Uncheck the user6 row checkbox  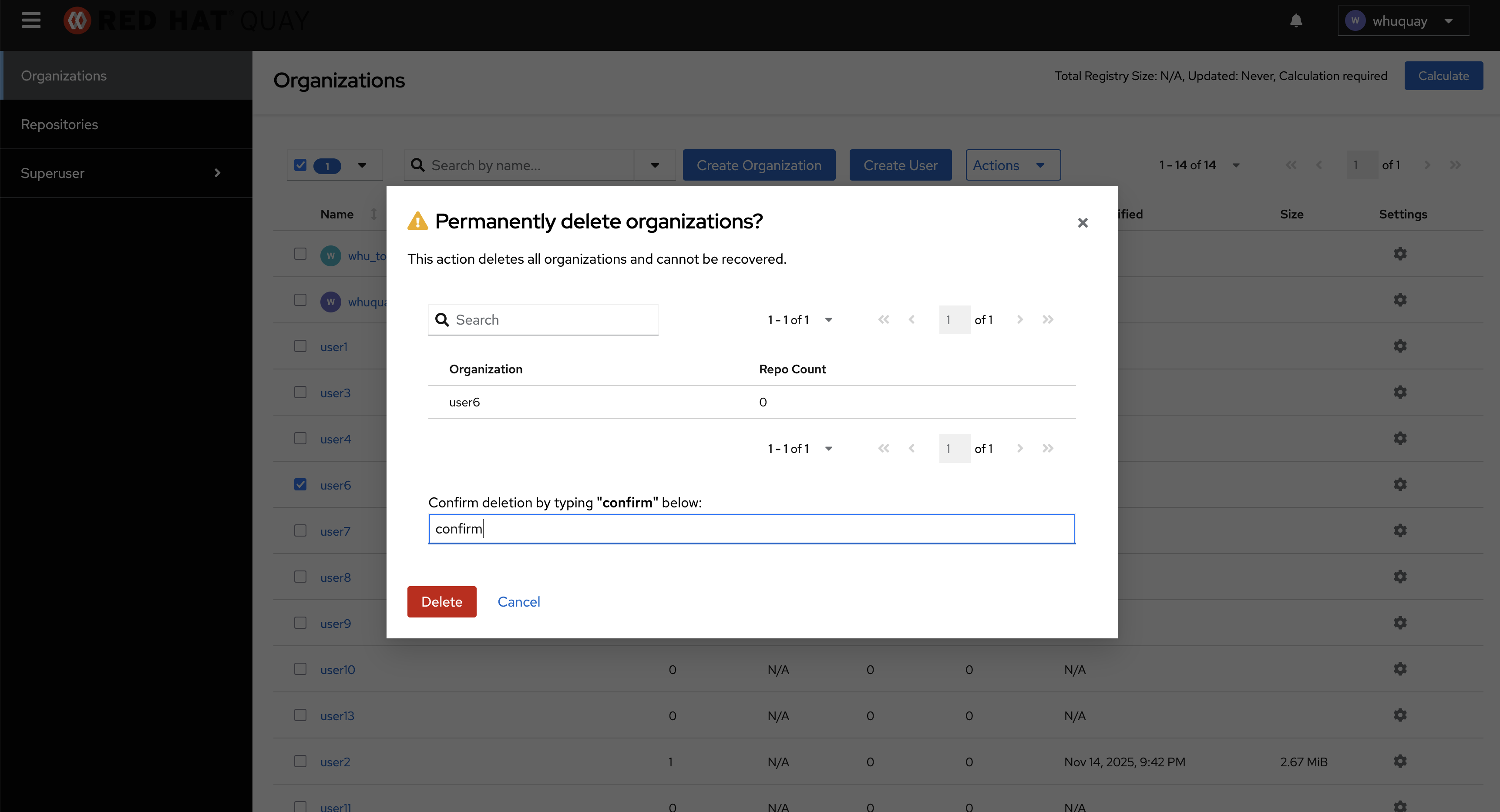coord(300,484)
